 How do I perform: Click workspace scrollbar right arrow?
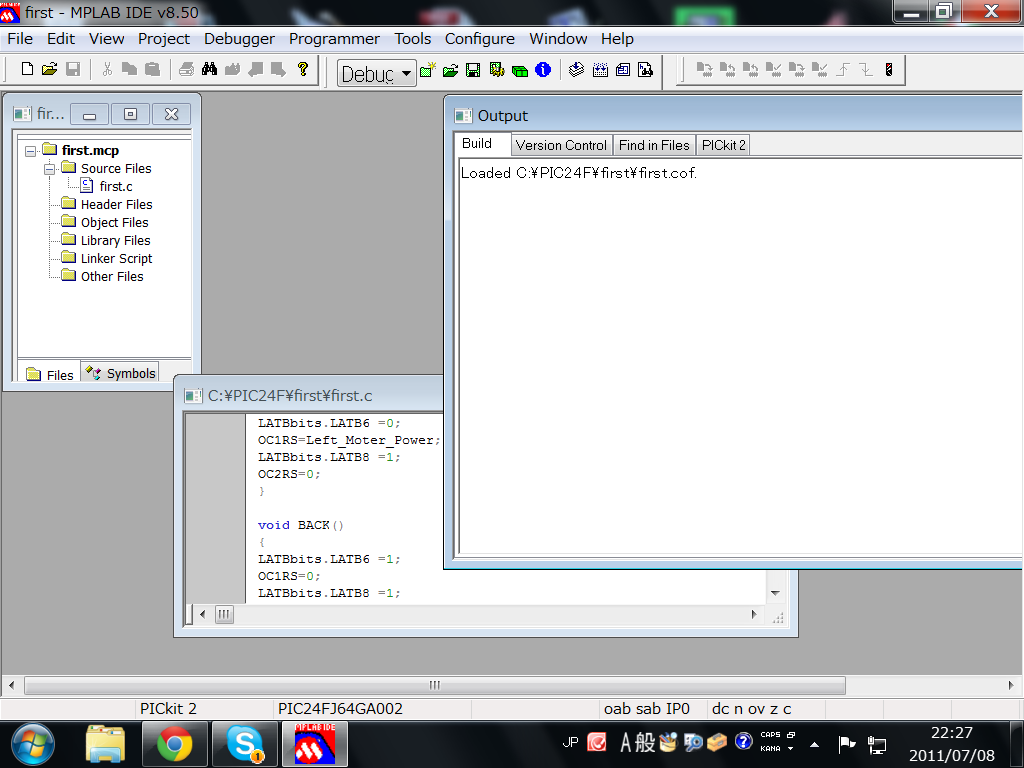(1011, 685)
